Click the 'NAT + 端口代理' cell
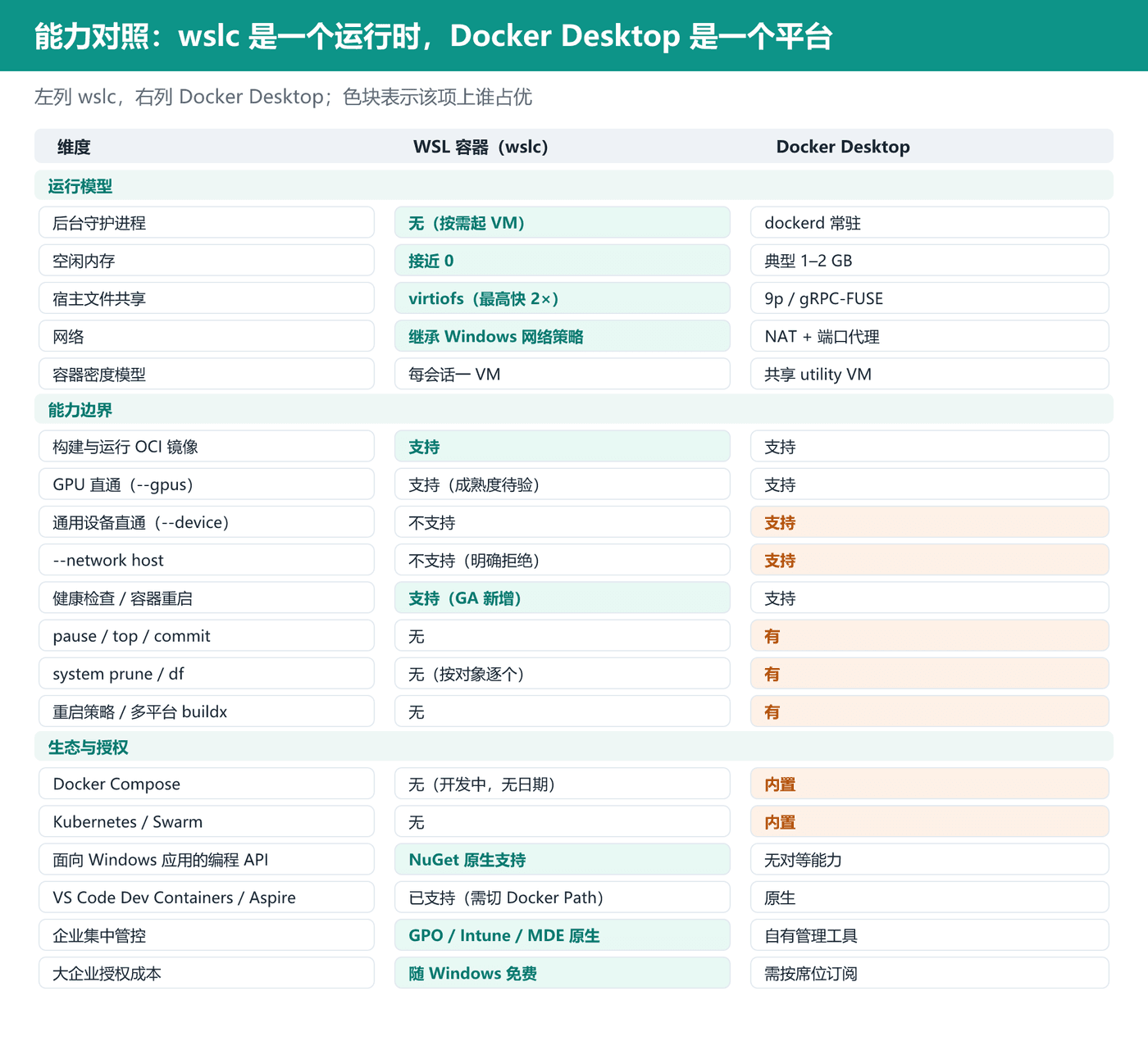The width and height of the screenshot is (1148, 1041). (930, 336)
